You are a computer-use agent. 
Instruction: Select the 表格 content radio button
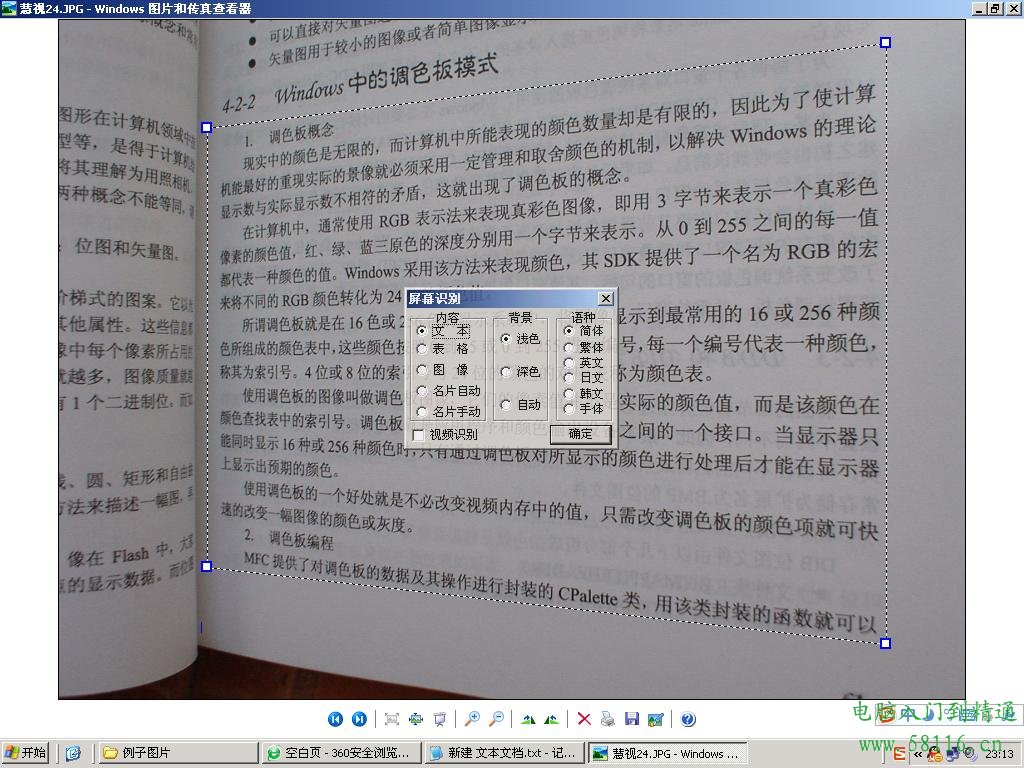click(x=422, y=349)
